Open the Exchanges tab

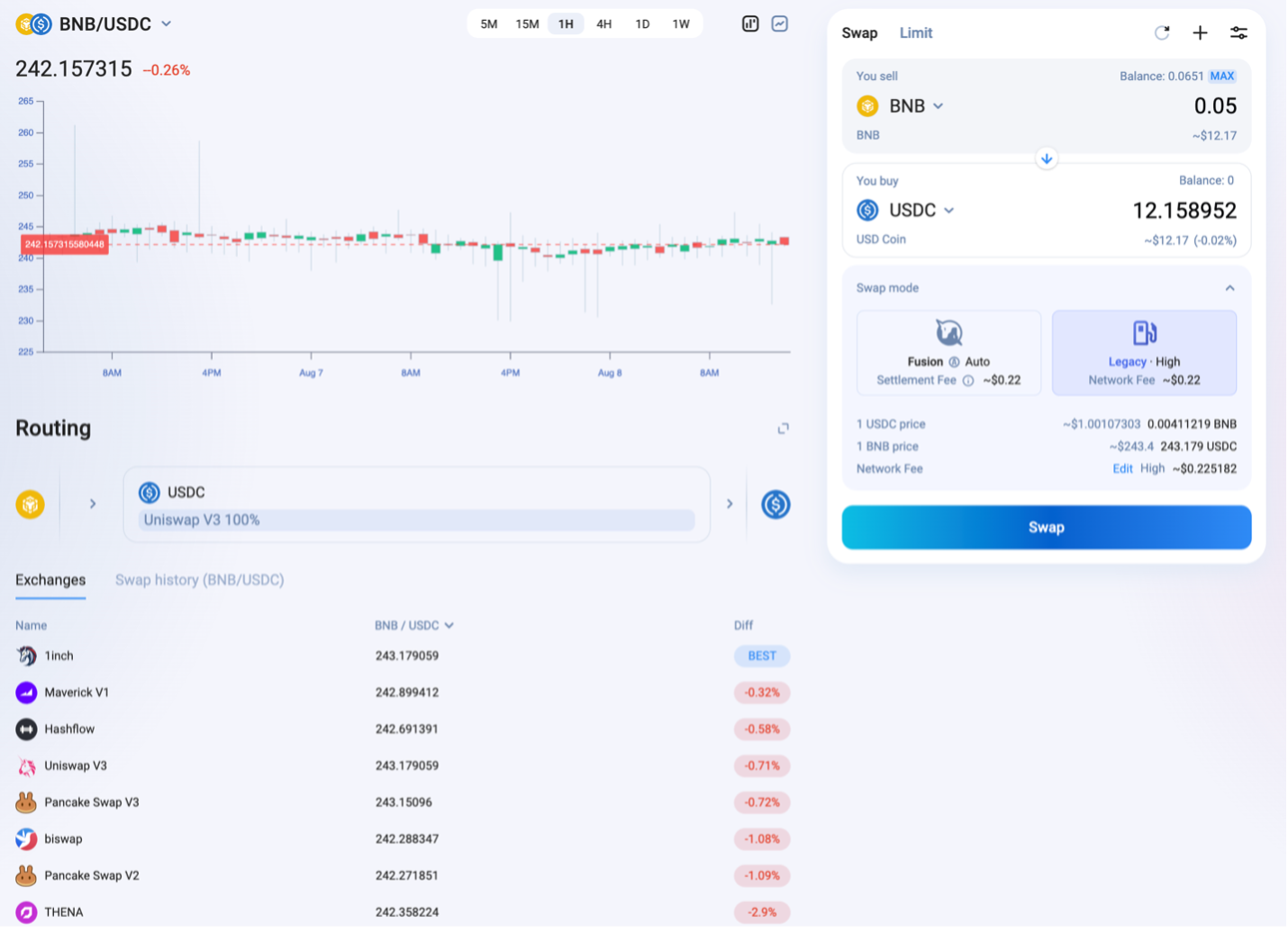[50, 581]
